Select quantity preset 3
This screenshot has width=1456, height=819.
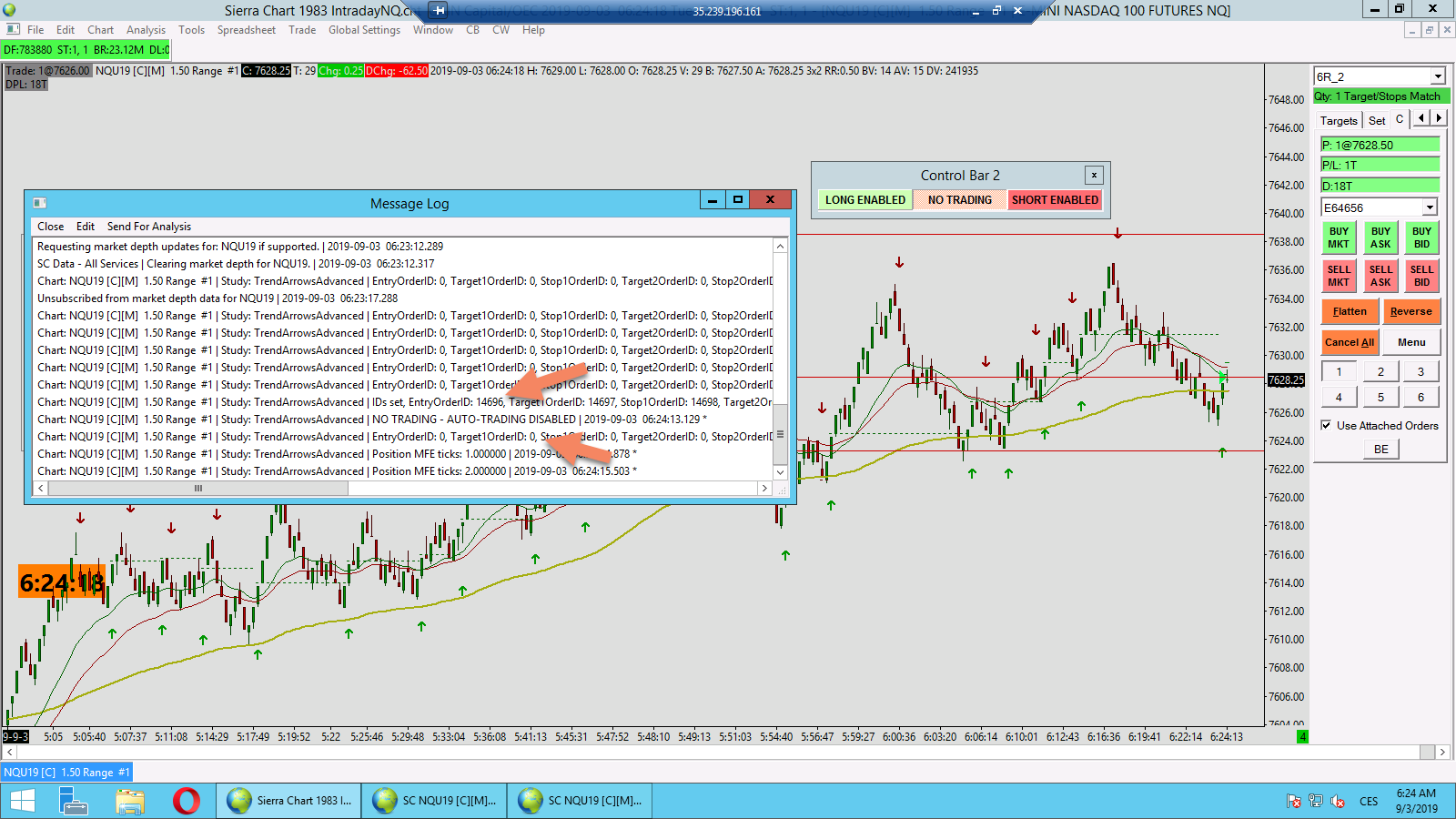point(1421,371)
